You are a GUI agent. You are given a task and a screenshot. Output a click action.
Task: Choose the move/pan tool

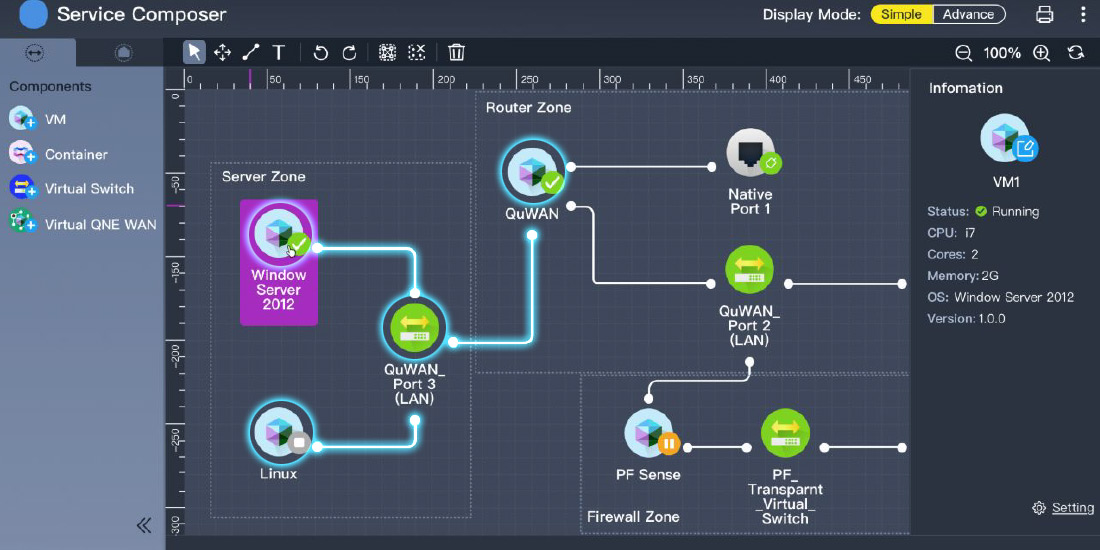coord(222,52)
